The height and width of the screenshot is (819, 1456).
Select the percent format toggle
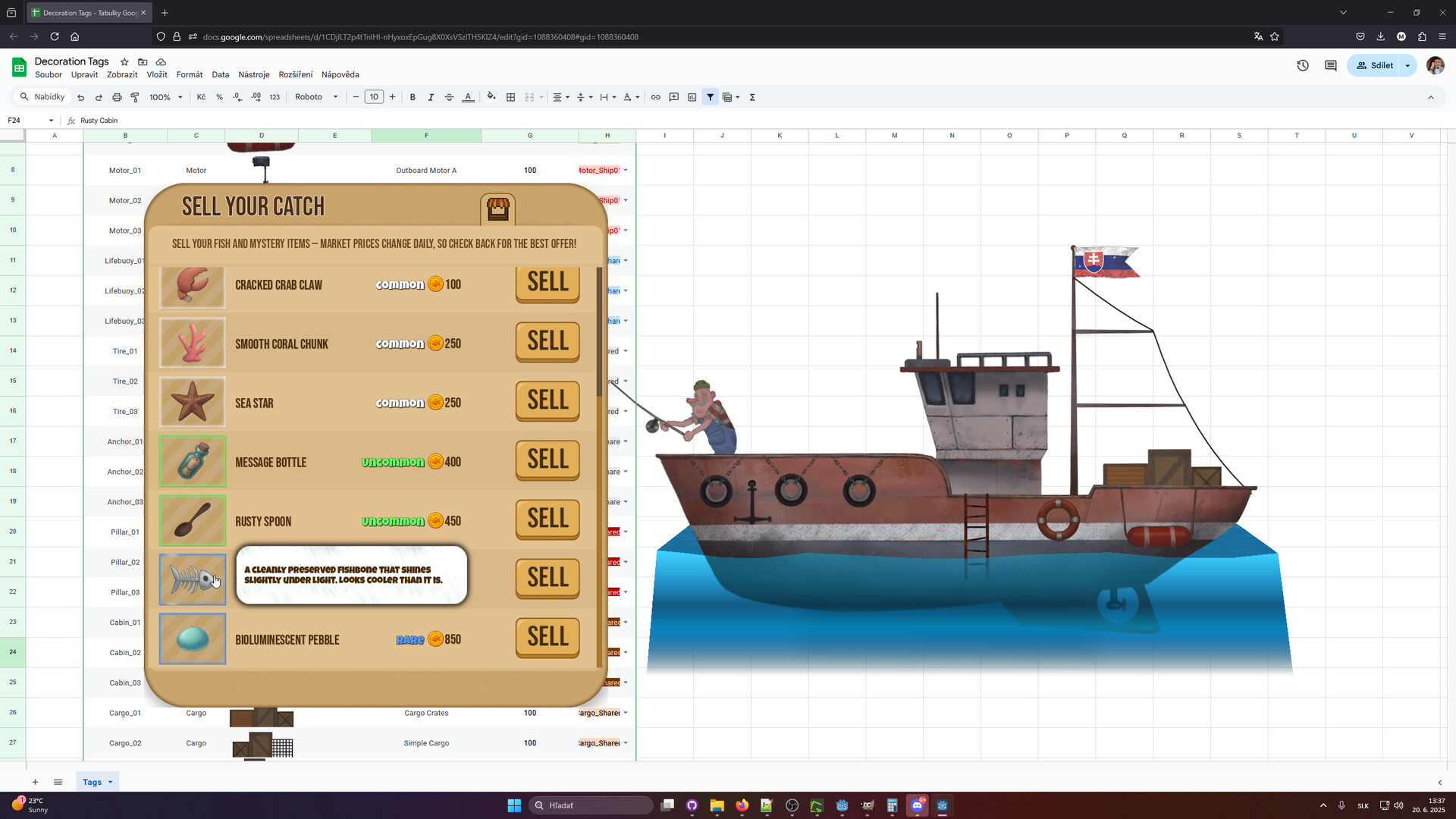(220, 97)
